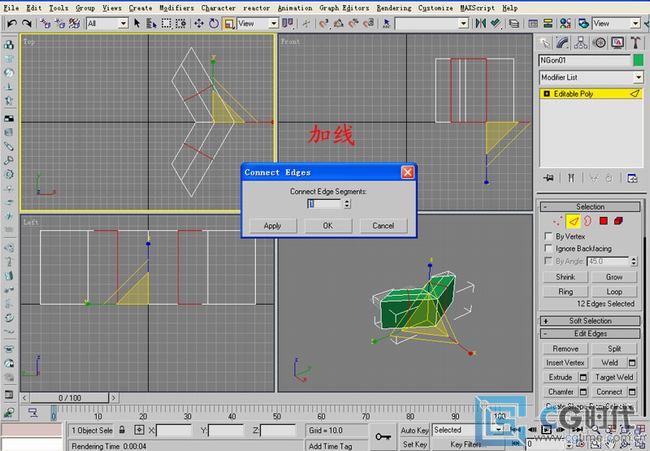Image resolution: width=650 pixels, height=451 pixels.
Task: Click the Pin Stack icon
Action: coord(549,178)
